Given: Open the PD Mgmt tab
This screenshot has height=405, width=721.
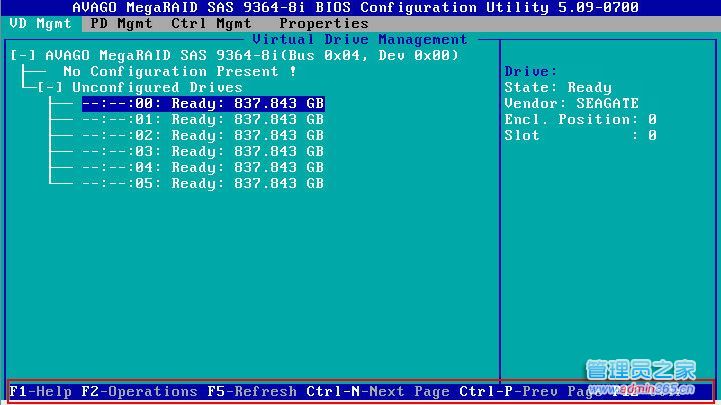Looking at the screenshot, I should coord(121,23).
